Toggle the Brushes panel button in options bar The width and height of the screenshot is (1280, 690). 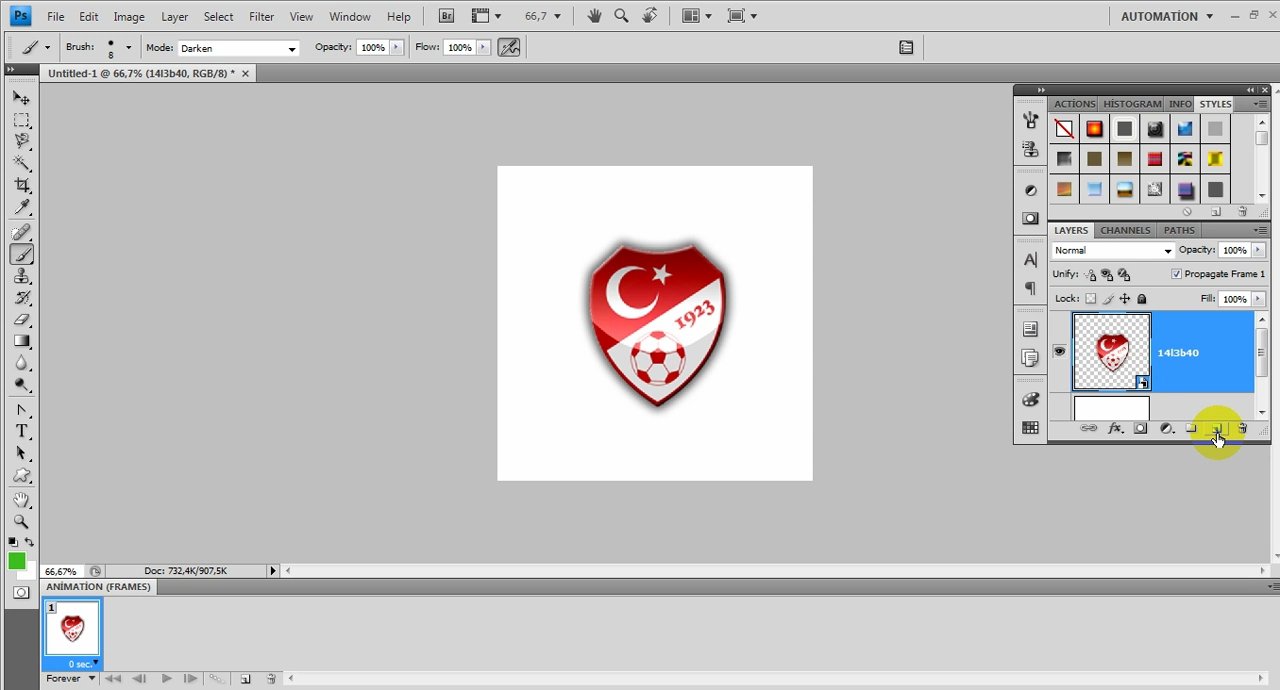906,47
